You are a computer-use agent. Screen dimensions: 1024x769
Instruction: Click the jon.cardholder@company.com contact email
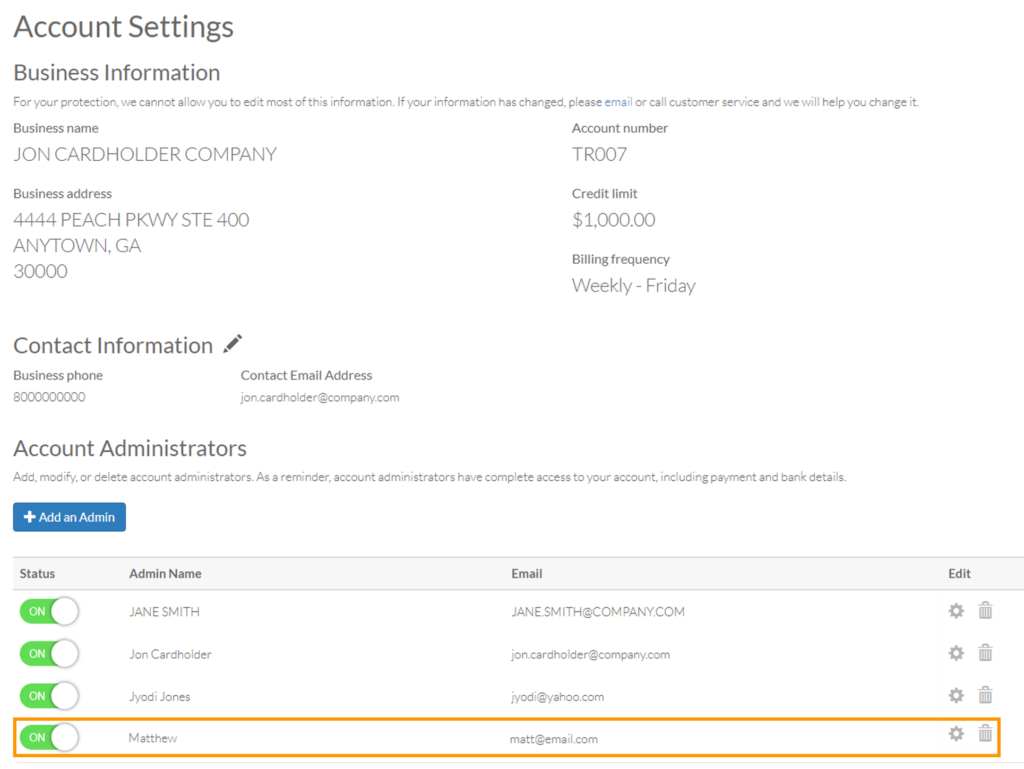[320, 397]
